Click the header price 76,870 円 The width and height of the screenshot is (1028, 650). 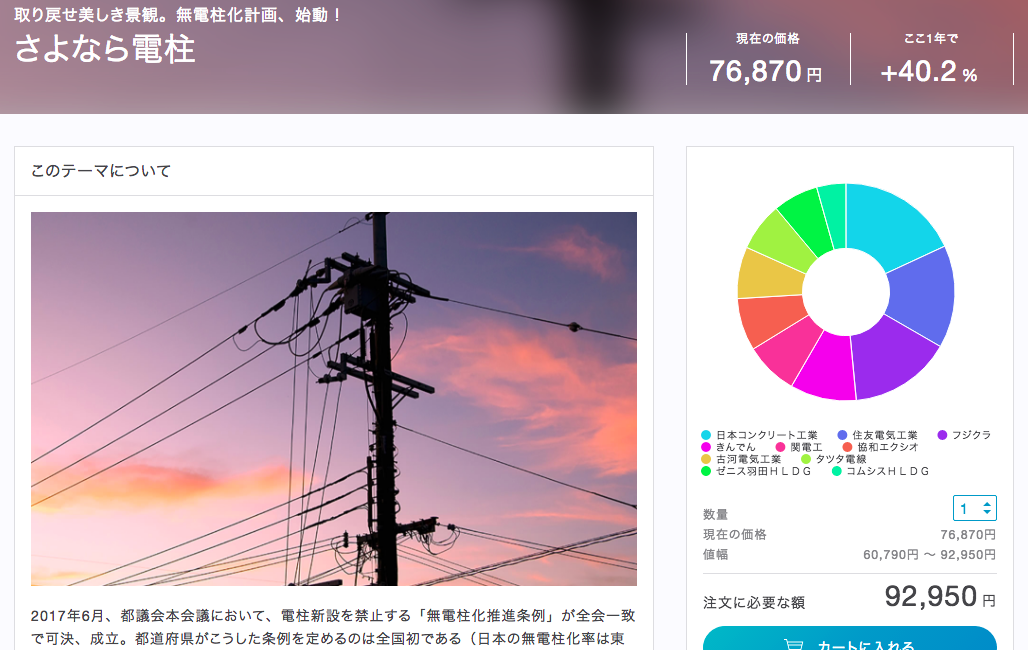(x=766, y=71)
